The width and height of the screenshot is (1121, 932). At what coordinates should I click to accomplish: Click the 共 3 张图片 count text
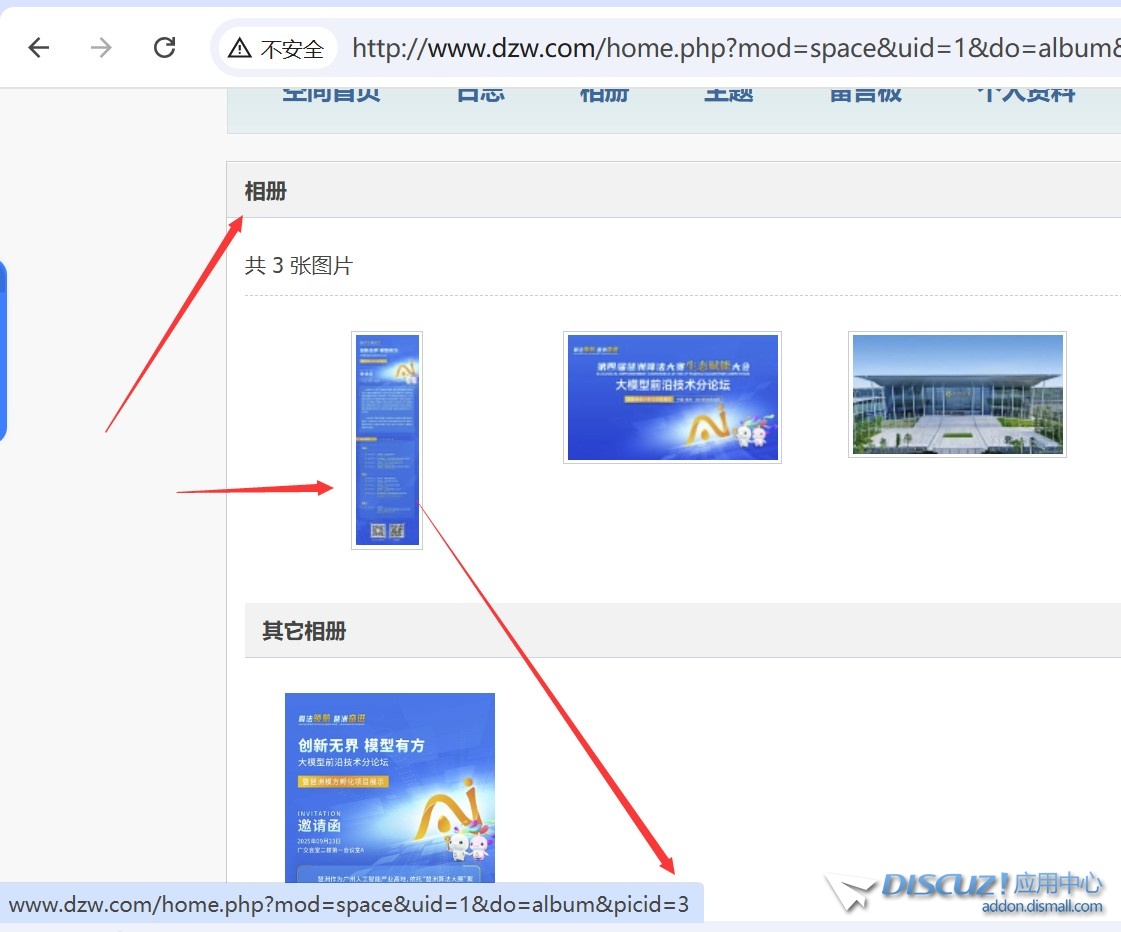coord(299,266)
